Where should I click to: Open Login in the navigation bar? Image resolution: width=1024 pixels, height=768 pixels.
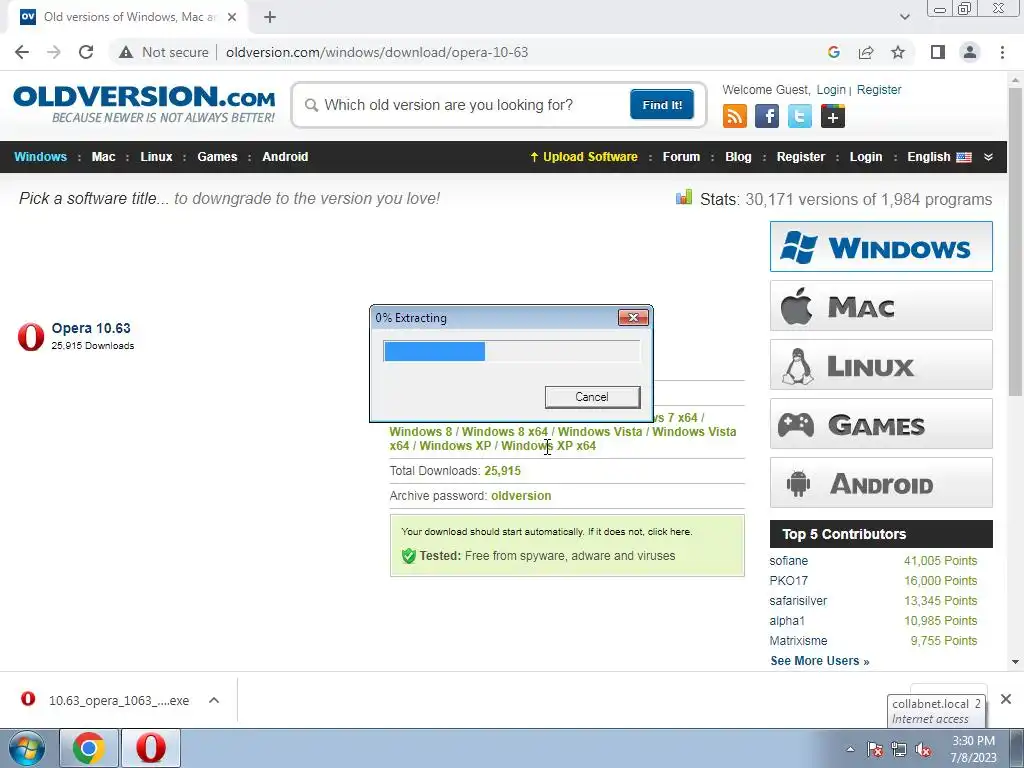point(865,157)
